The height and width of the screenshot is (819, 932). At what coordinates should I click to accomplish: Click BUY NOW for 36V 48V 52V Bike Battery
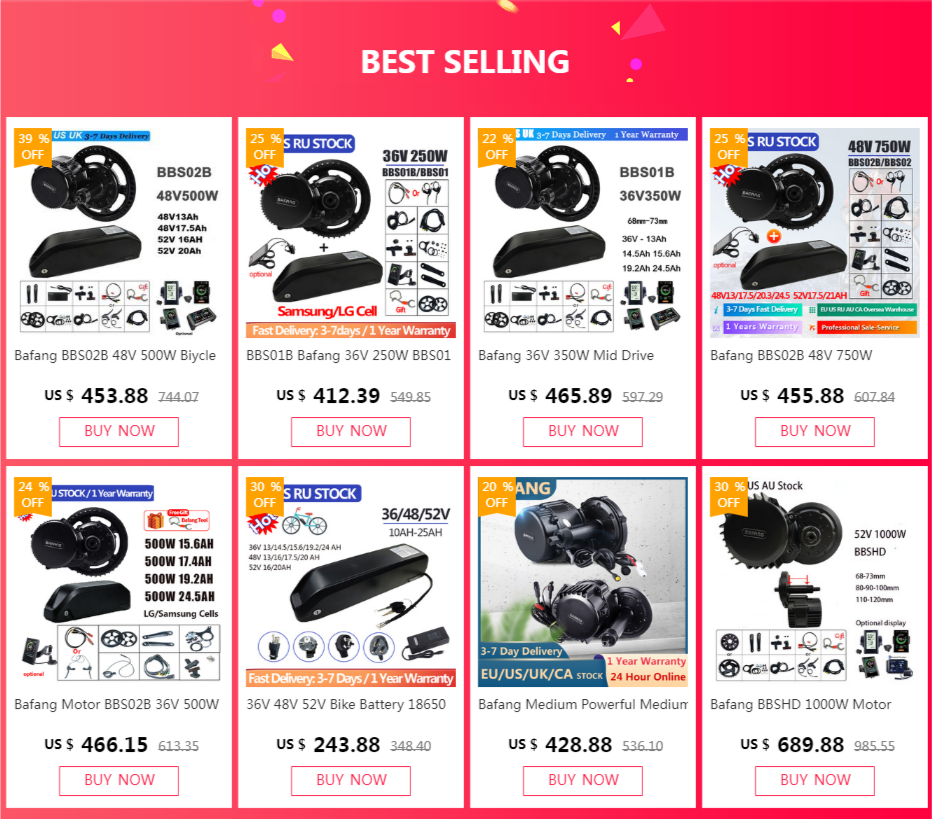coord(351,780)
